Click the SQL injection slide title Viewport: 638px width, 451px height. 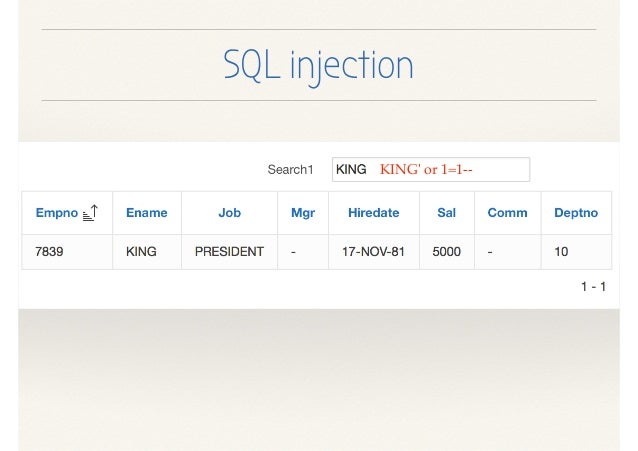319,65
